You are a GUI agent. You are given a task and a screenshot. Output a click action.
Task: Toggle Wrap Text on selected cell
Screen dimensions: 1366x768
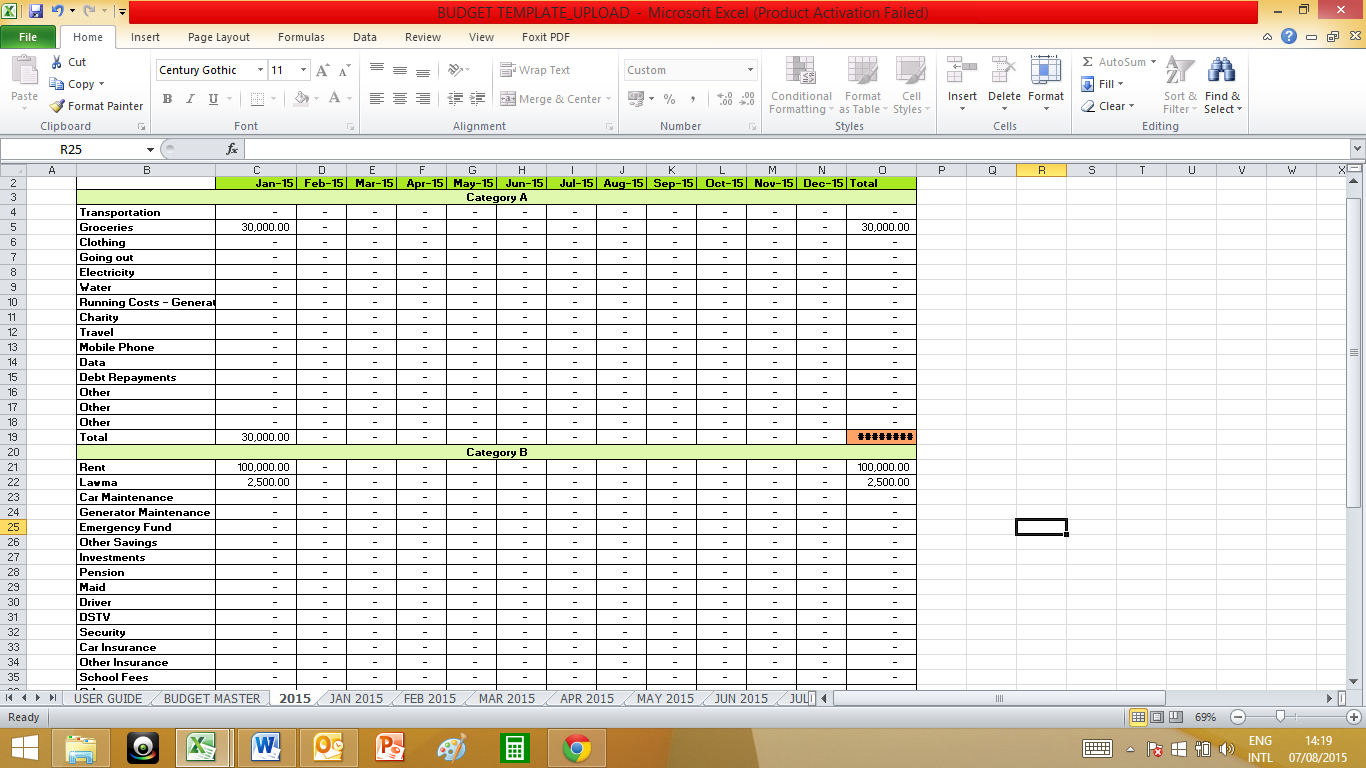coord(535,70)
